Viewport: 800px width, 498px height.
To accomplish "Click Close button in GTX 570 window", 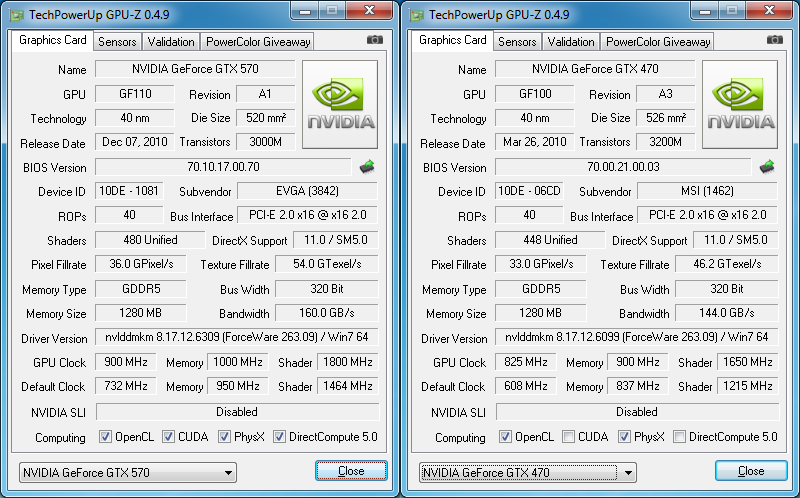I will 351,470.
